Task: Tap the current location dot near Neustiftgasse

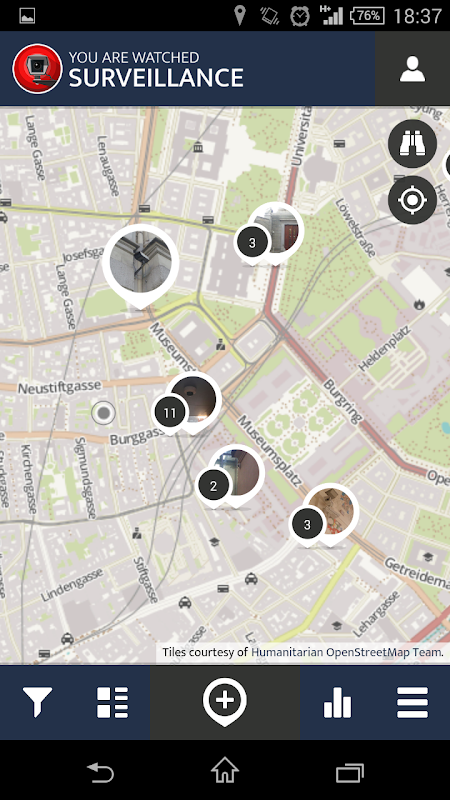Action: click(x=104, y=413)
